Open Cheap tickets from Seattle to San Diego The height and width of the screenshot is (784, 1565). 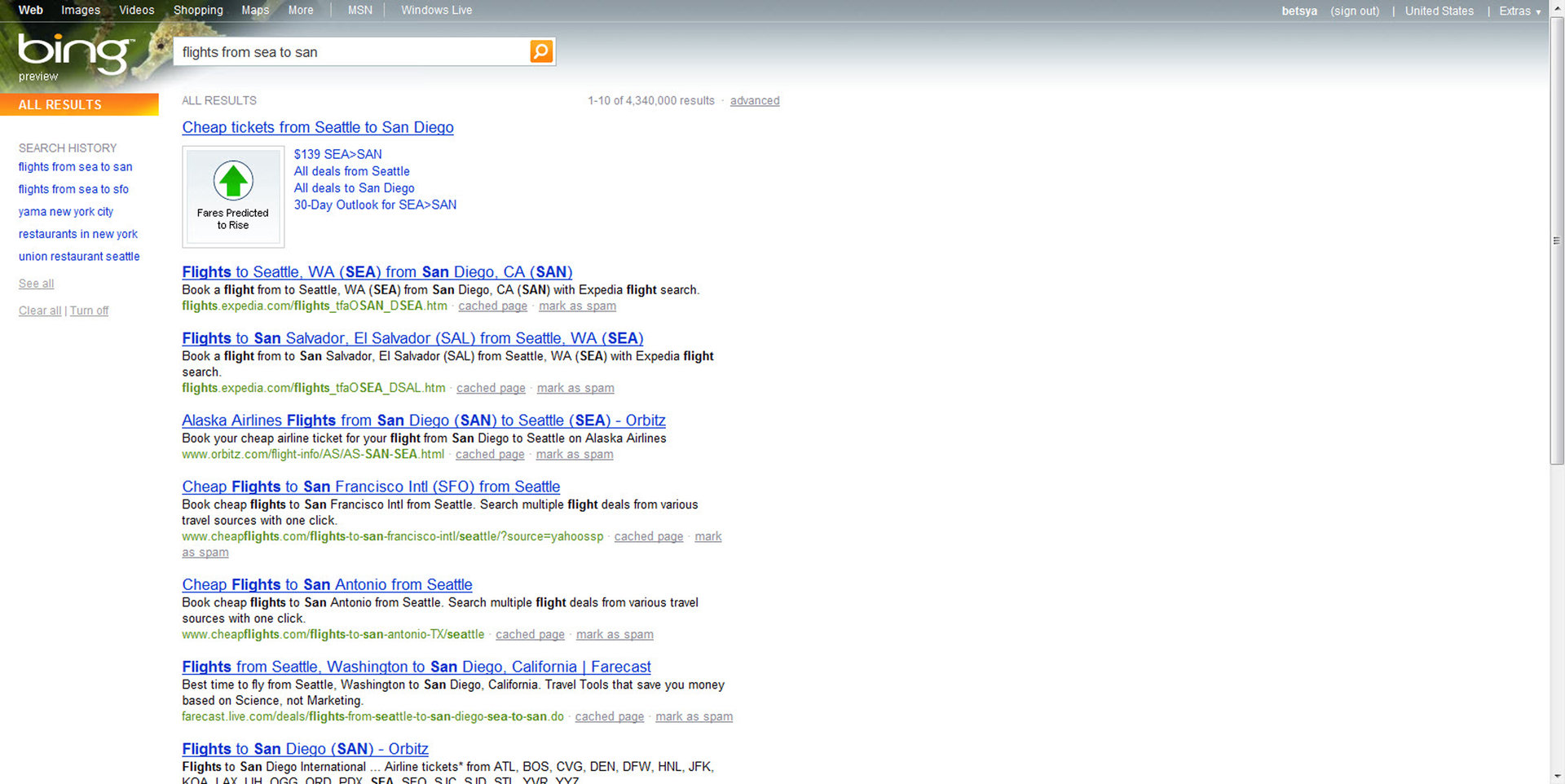click(x=318, y=127)
